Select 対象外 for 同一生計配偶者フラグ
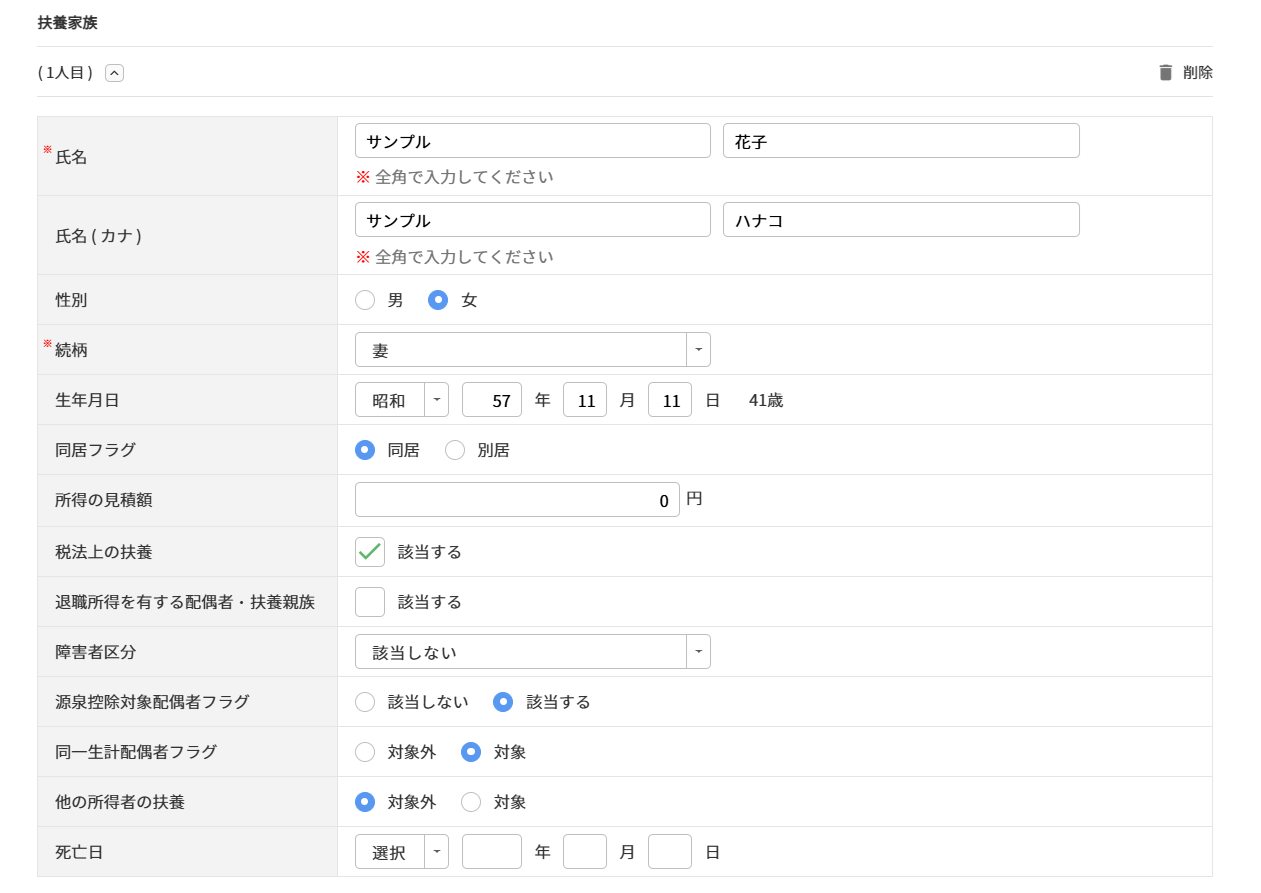 tap(365, 752)
